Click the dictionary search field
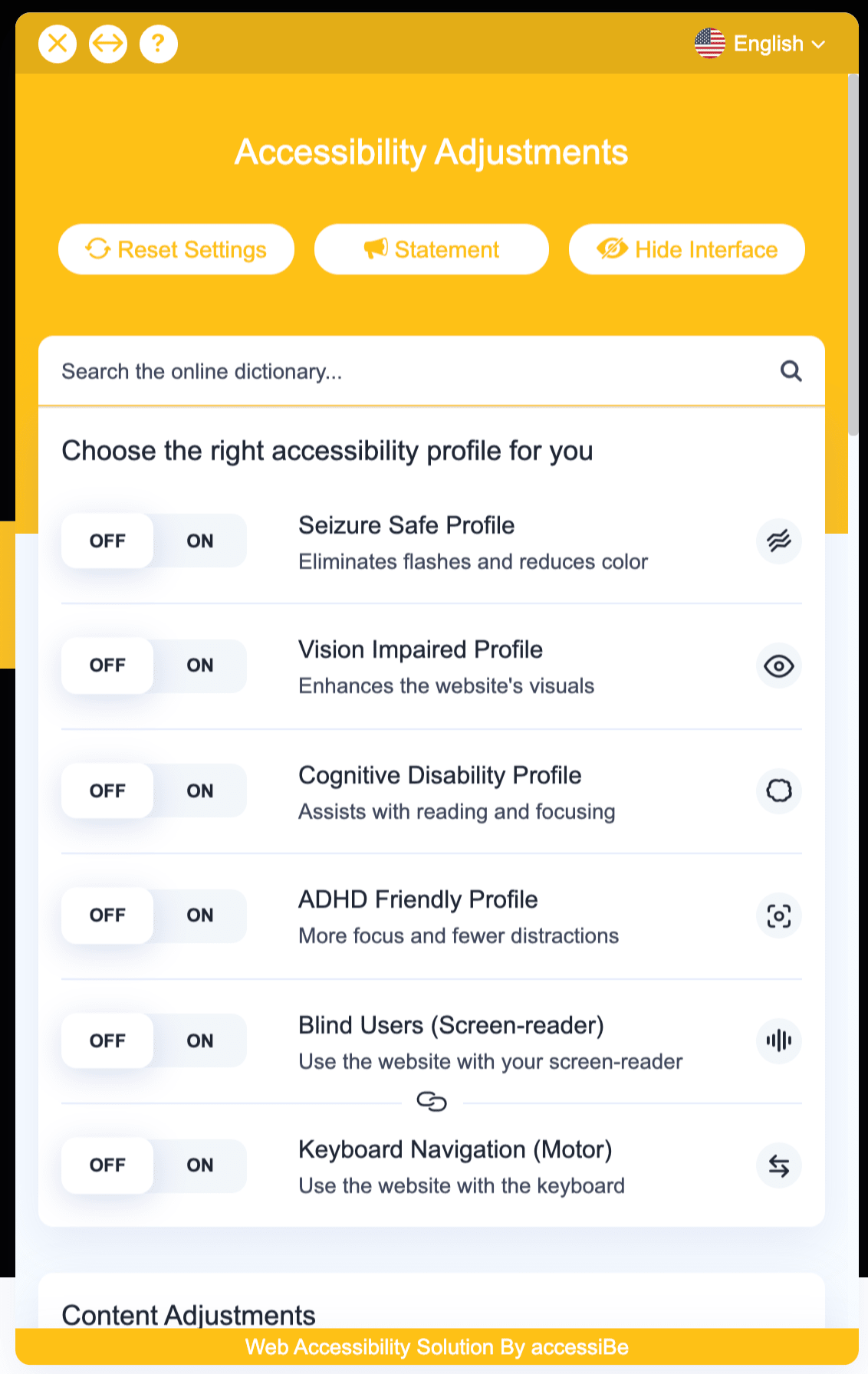The height and width of the screenshot is (1374, 868). 414,371
